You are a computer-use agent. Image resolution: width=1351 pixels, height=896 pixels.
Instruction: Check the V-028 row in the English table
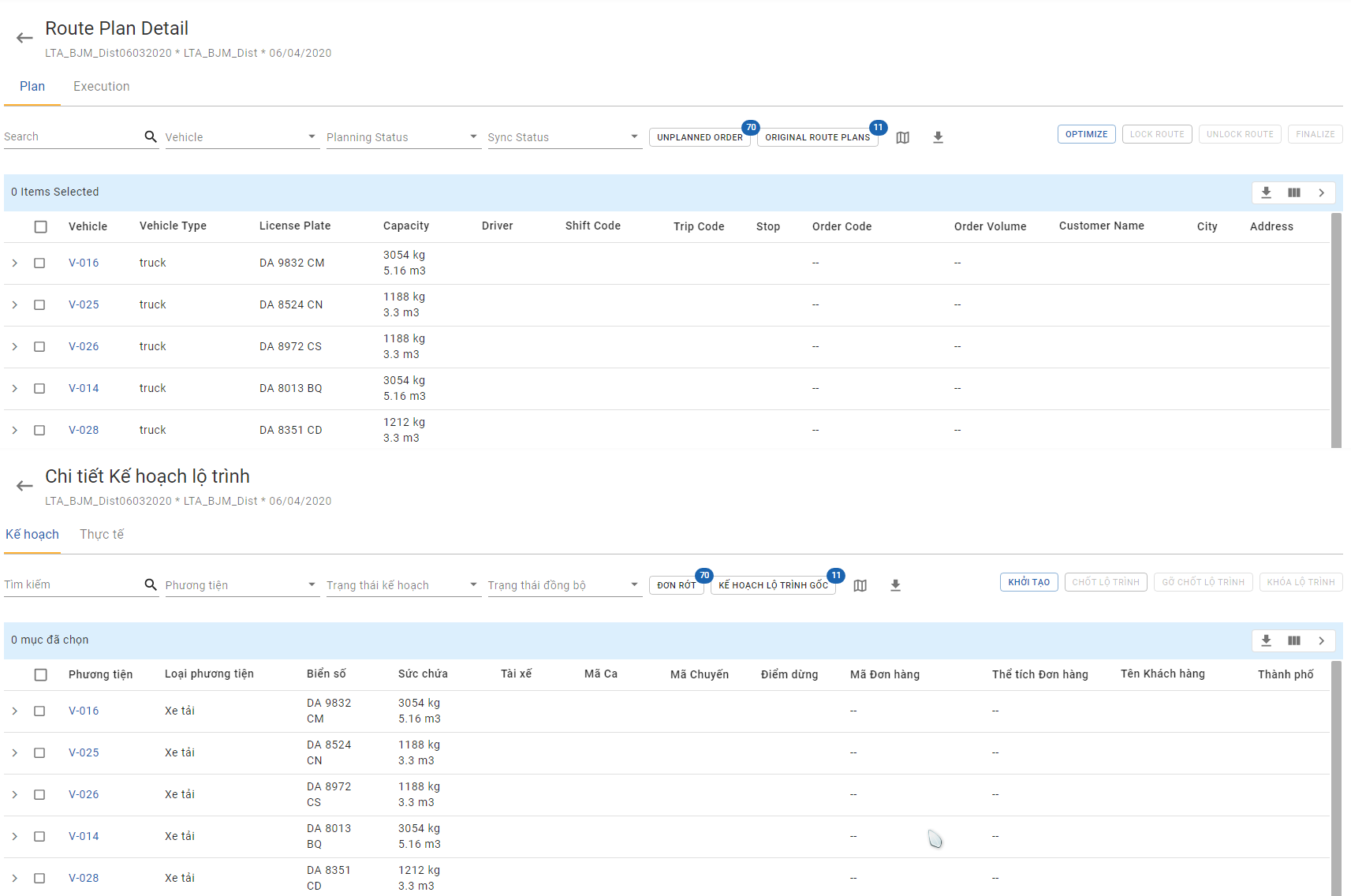[x=39, y=430]
